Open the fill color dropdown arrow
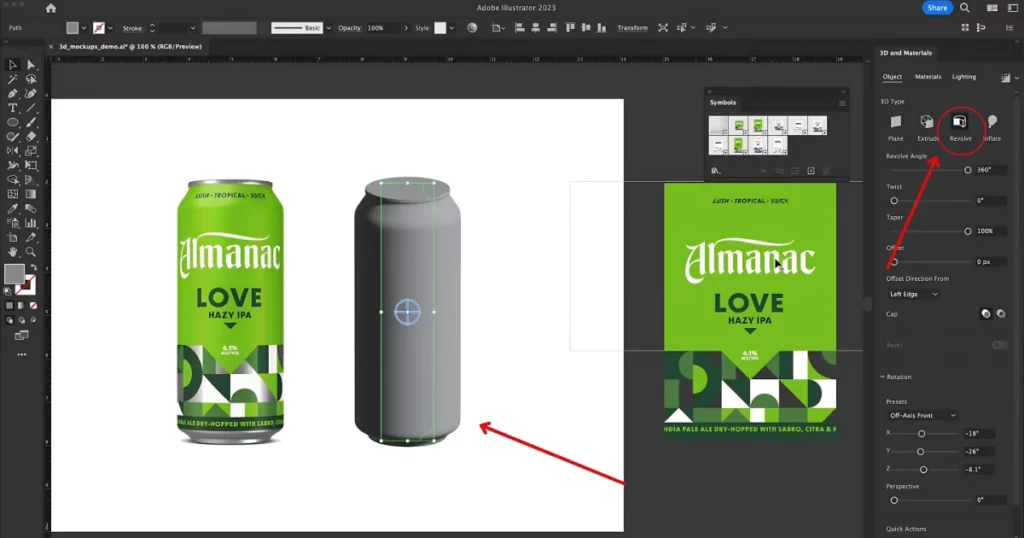This screenshot has width=1024, height=538. pos(84,28)
